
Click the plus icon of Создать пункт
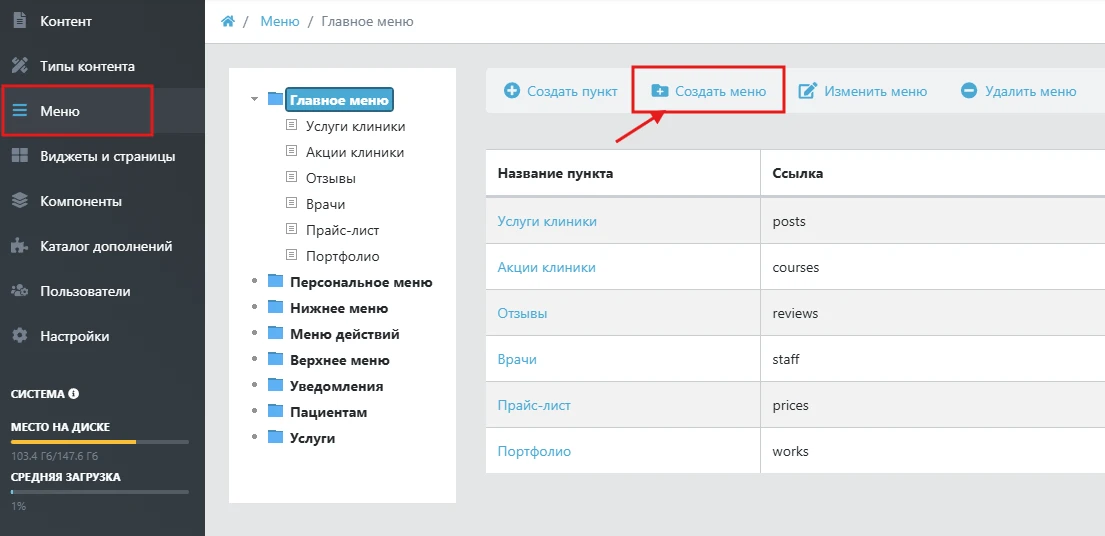point(512,91)
